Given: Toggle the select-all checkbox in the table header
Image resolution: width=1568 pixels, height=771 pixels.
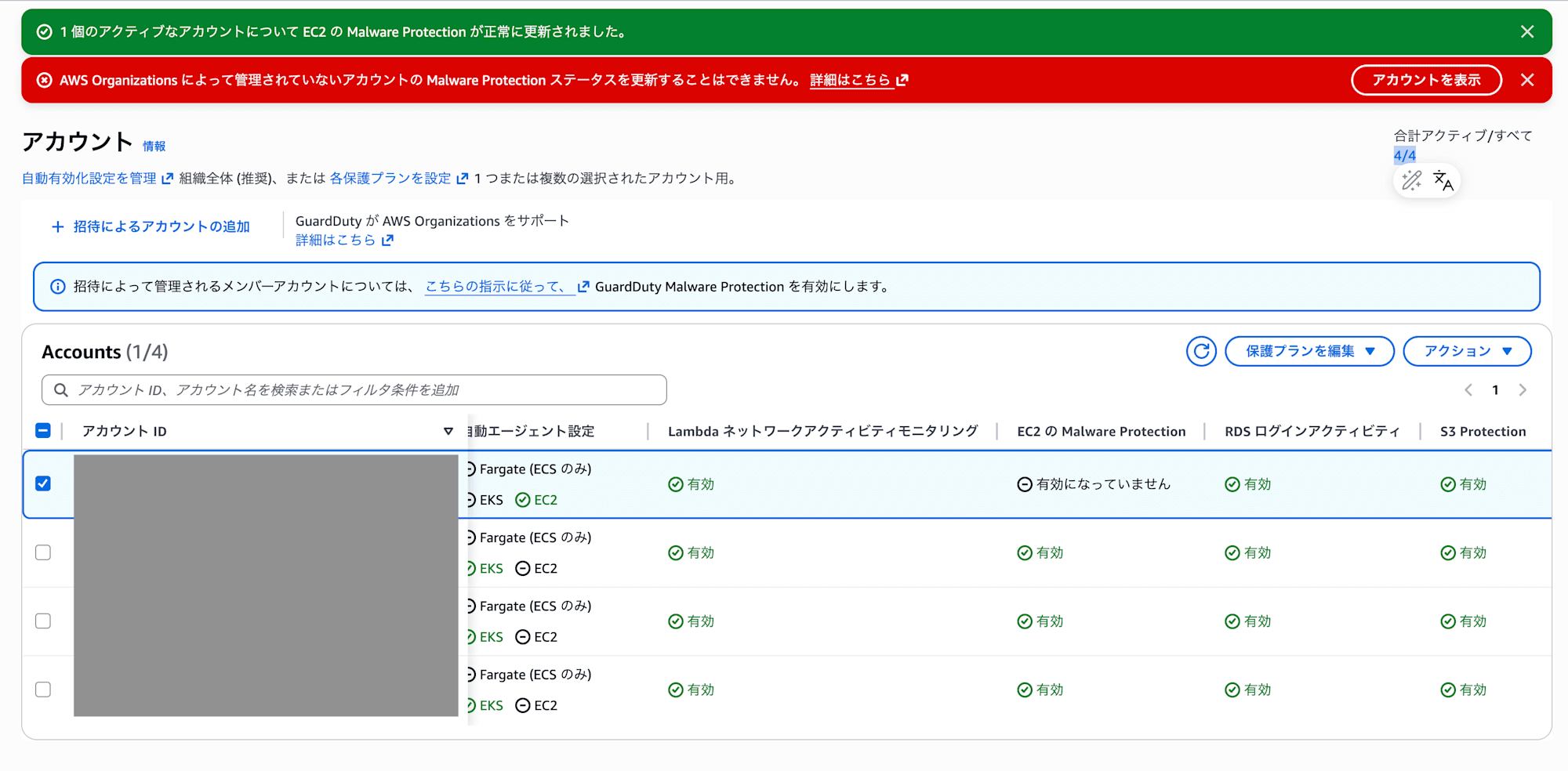Looking at the screenshot, I should coord(43,430).
